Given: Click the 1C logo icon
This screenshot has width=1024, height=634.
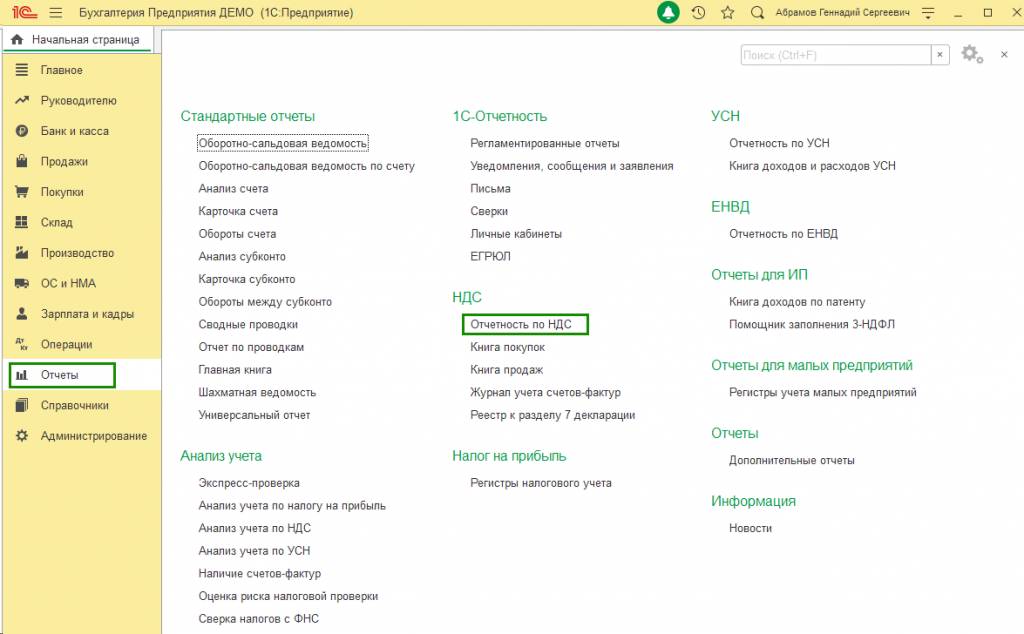Looking at the screenshot, I should (x=24, y=12).
